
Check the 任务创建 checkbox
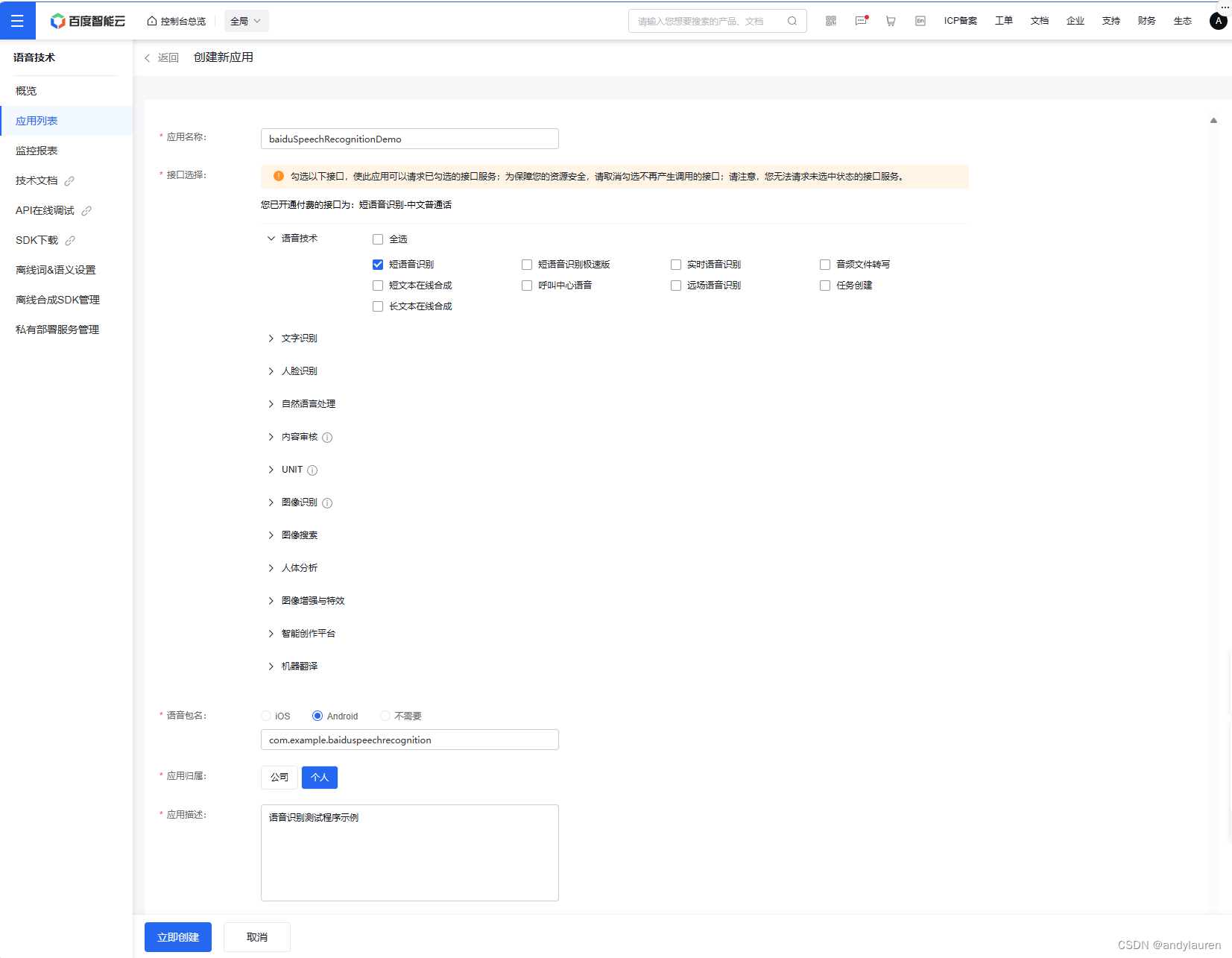(825, 286)
